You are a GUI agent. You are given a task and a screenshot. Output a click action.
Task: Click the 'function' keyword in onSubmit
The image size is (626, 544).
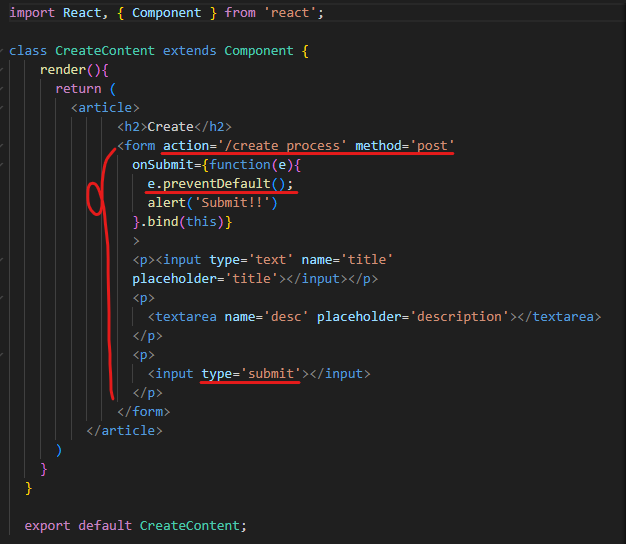tap(240, 165)
